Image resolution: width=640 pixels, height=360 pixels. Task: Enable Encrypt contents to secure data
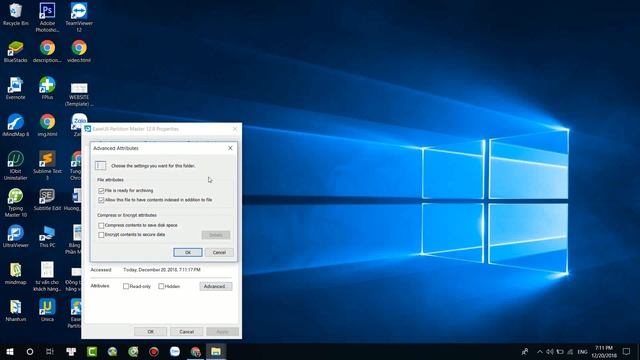coord(101,235)
